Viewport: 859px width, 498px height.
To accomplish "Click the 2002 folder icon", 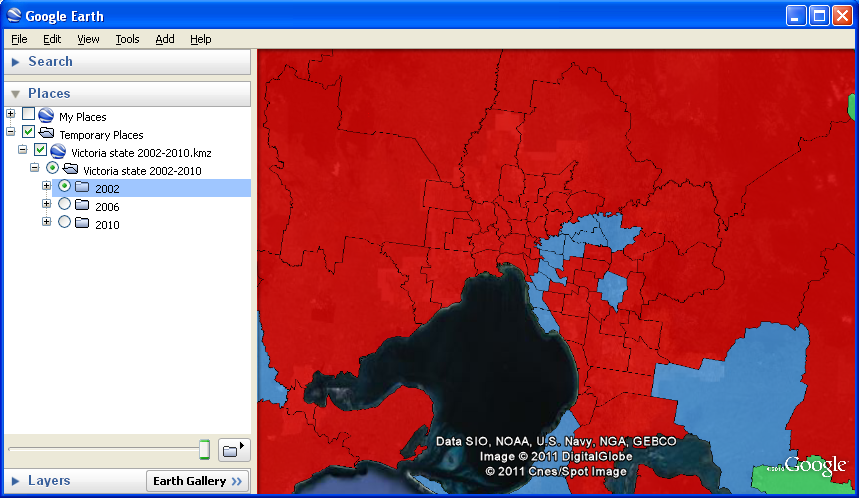I will (82, 187).
